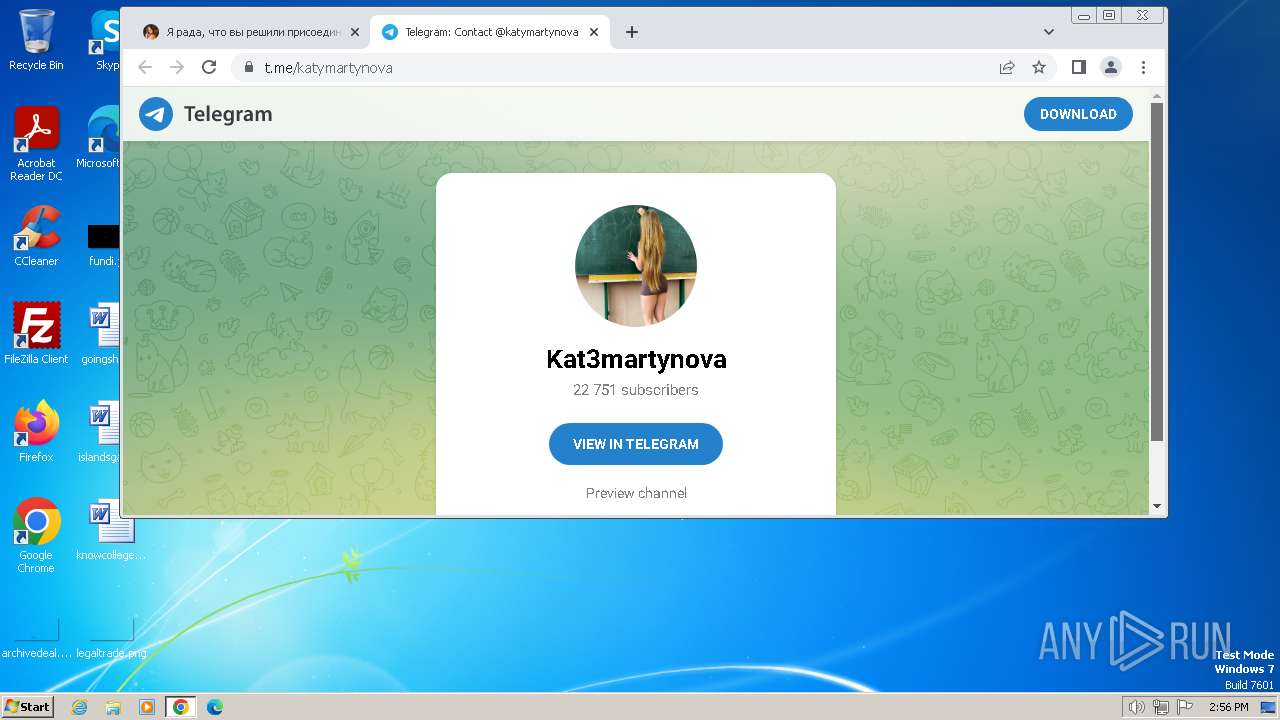The height and width of the screenshot is (720, 1280).
Task: Open the Windows Start menu
Action: (x=27, y=706)
